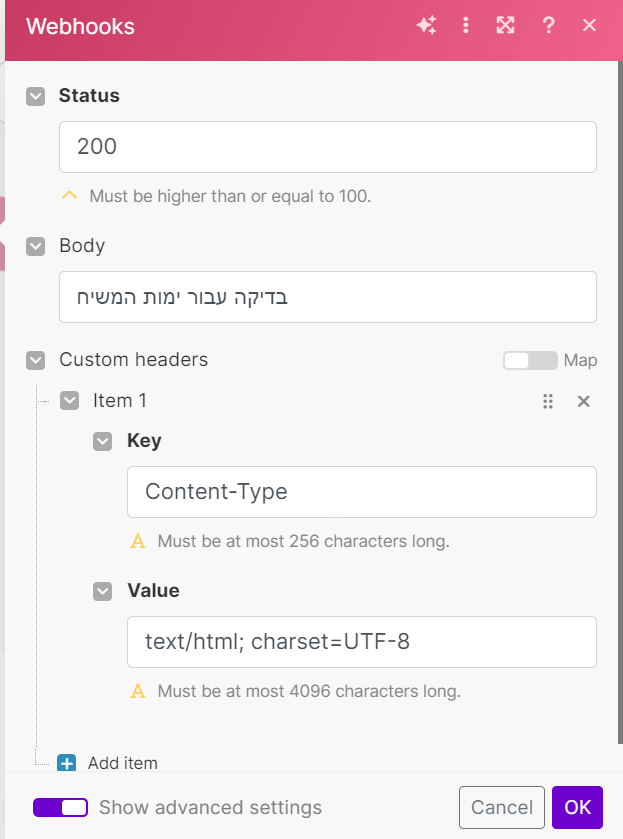This screenshot has width=623, height=839.
Task: Click the Value field with text/html charset
Action: (x=362, y=642)
